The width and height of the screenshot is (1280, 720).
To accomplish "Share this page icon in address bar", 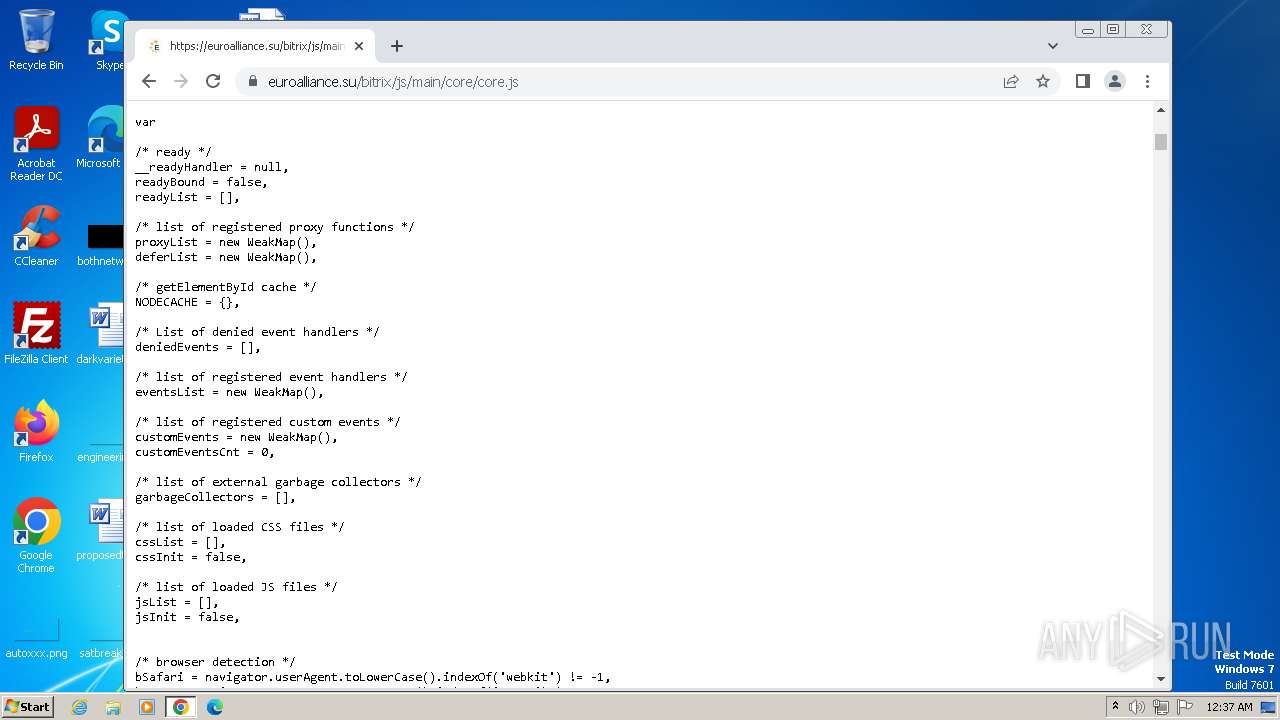I will click(1011, 82).
